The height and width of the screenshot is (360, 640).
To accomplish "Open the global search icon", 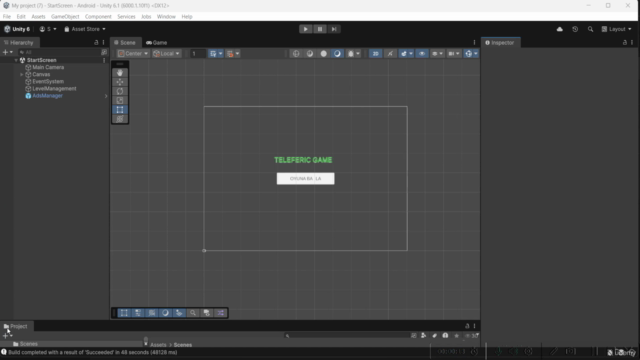I will coord(590,29).
